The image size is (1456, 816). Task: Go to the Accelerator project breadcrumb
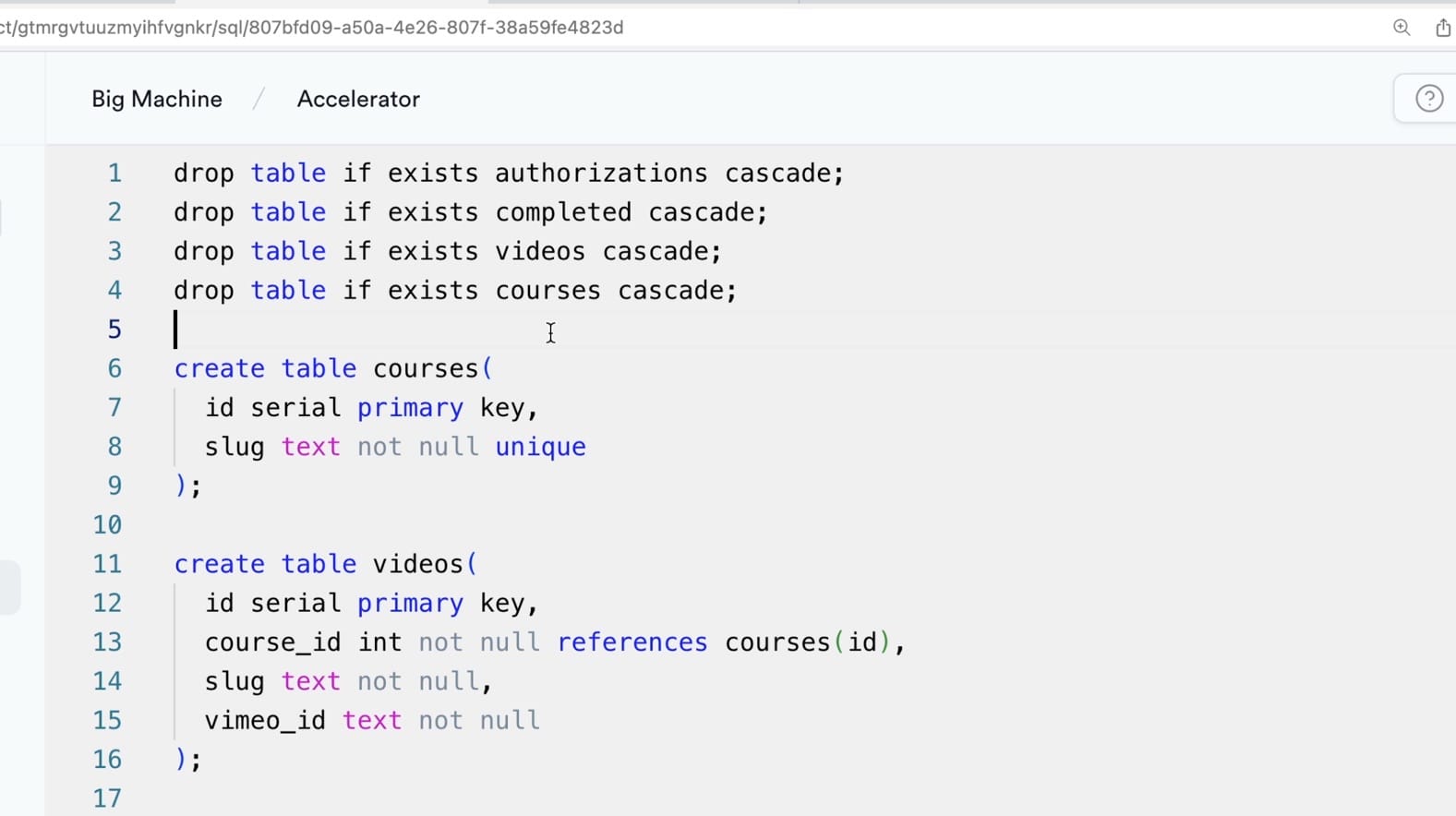coord(358,99)
